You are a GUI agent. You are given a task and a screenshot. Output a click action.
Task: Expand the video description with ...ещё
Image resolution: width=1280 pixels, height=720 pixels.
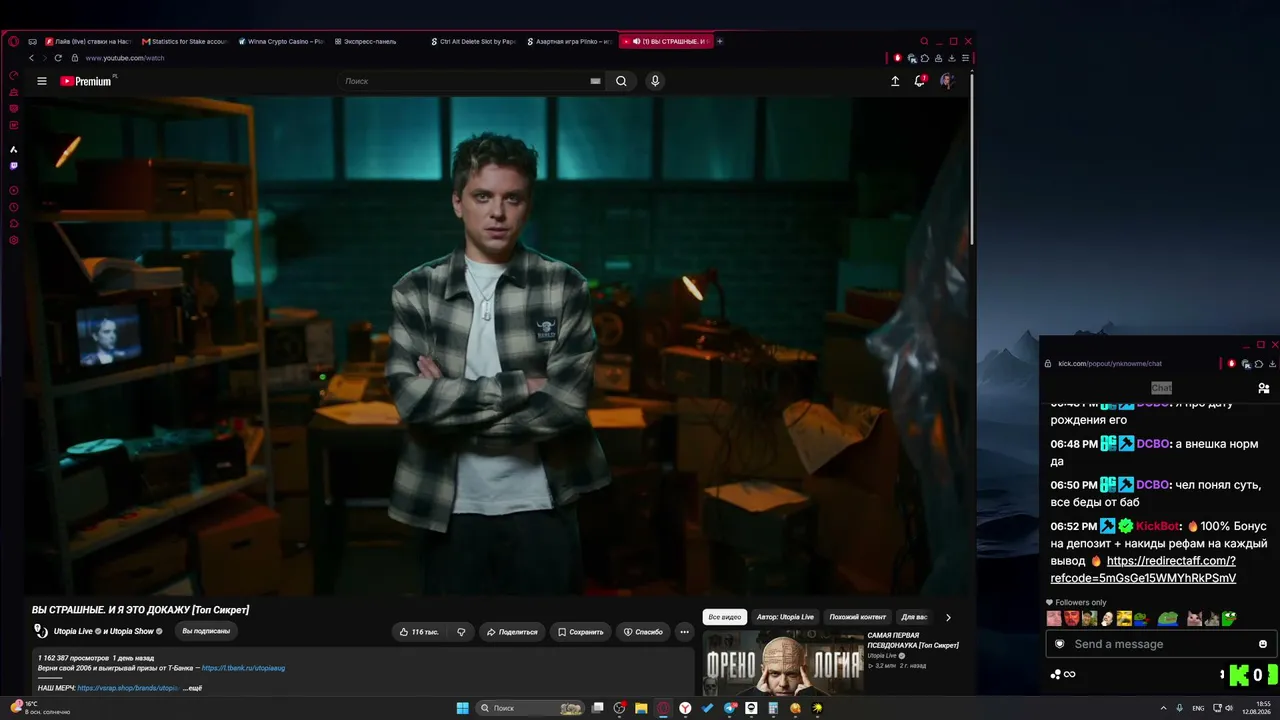click(192, 688)
